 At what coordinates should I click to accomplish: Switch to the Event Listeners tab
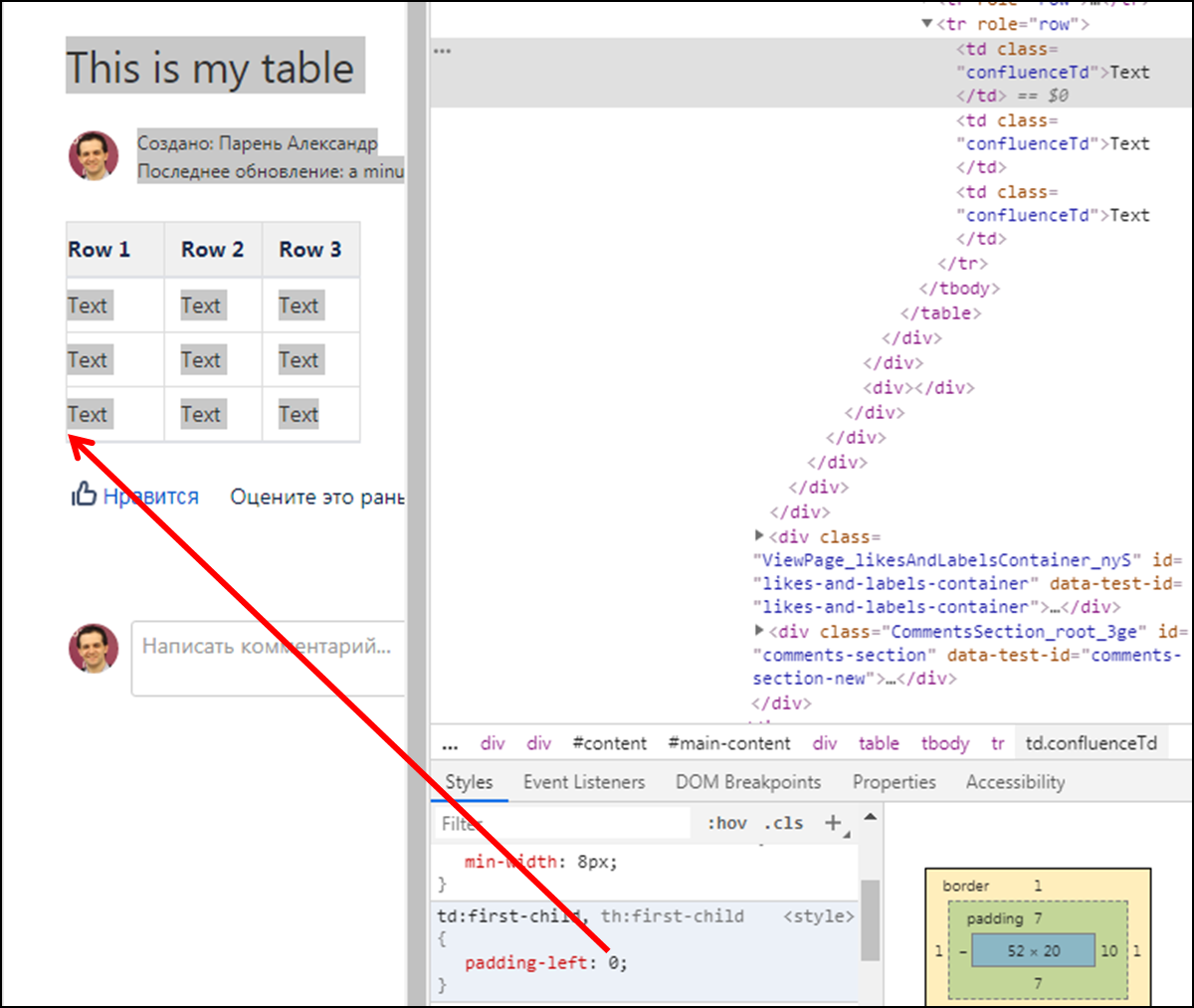584,782
